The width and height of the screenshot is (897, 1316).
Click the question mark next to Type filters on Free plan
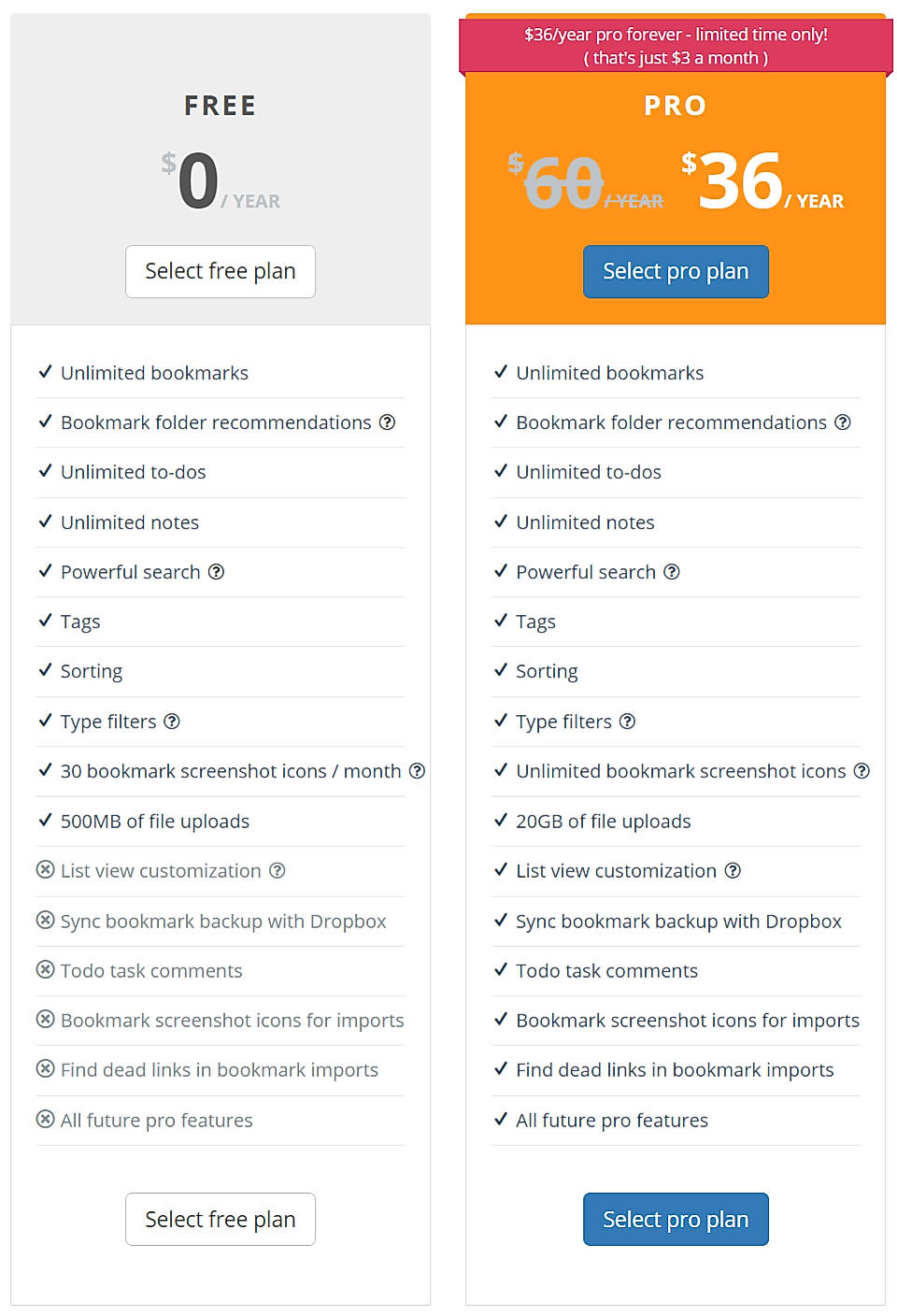point(172,722)
